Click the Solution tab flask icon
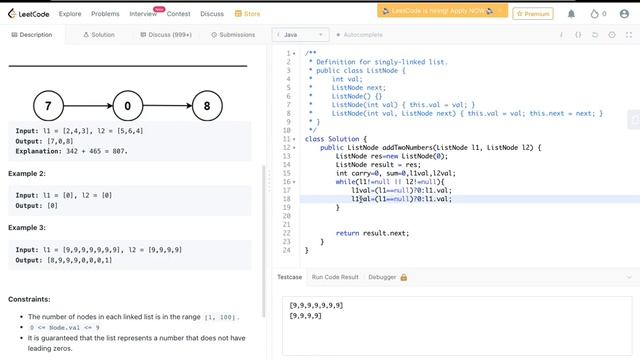640x360 pixels. pos(86,35)
